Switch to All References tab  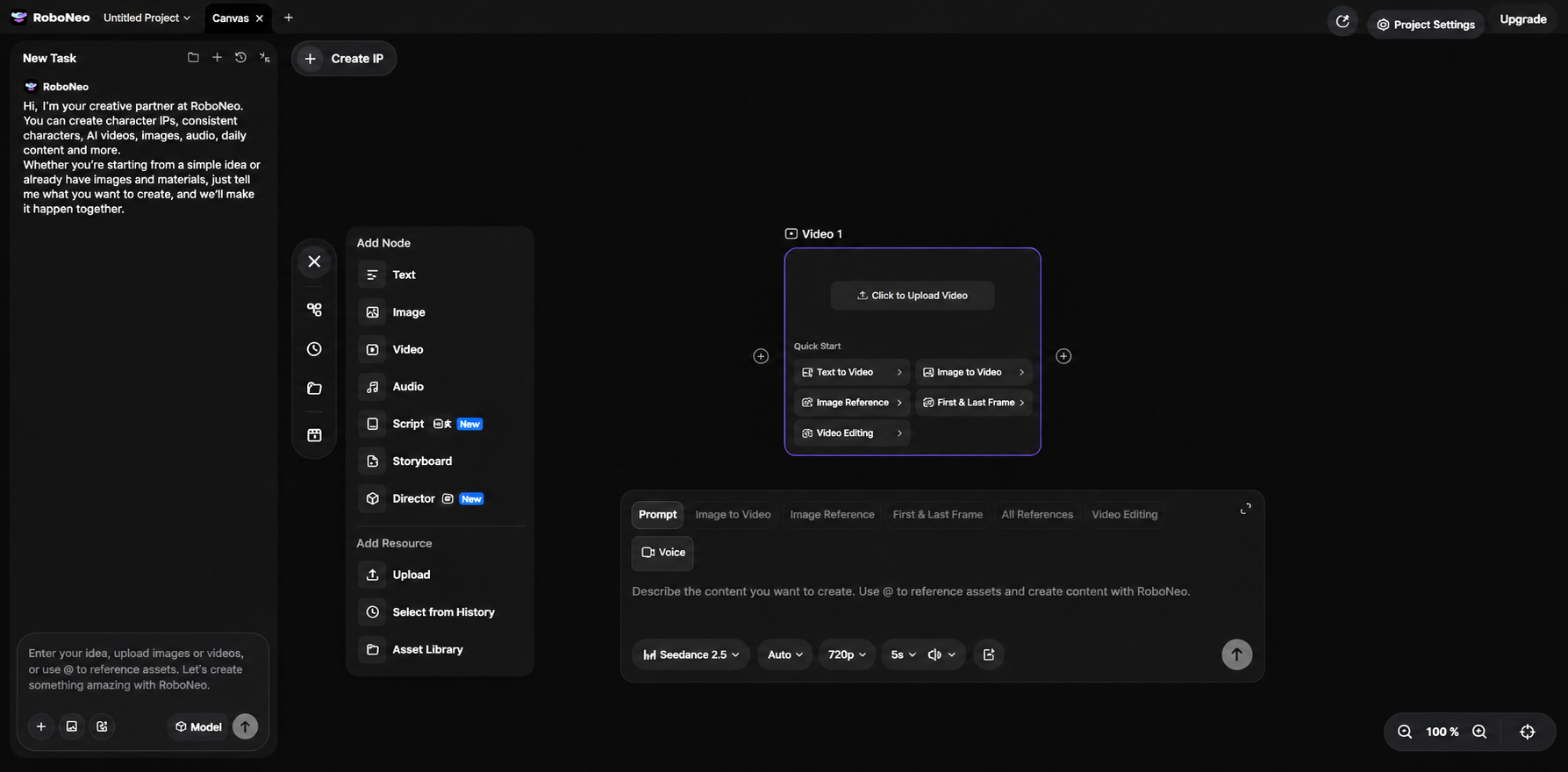pos(1037,515)
